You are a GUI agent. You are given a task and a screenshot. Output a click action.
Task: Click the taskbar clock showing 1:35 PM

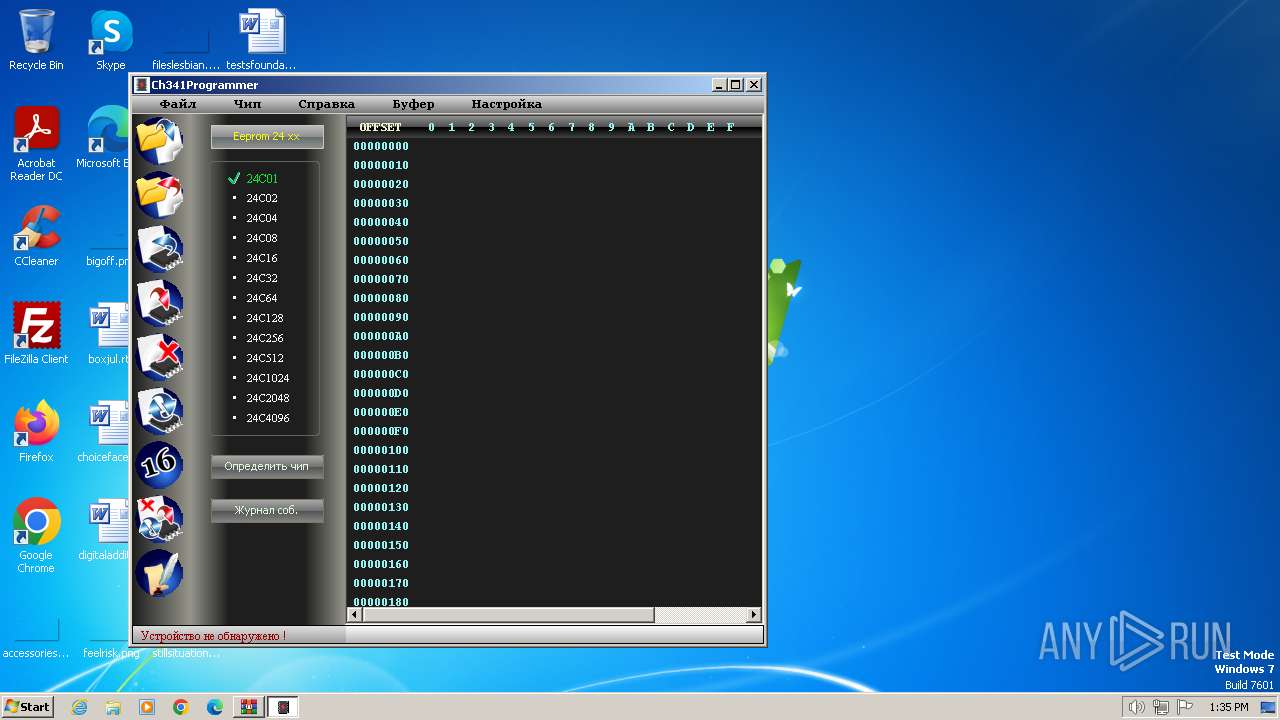[x=1228, y=707]
